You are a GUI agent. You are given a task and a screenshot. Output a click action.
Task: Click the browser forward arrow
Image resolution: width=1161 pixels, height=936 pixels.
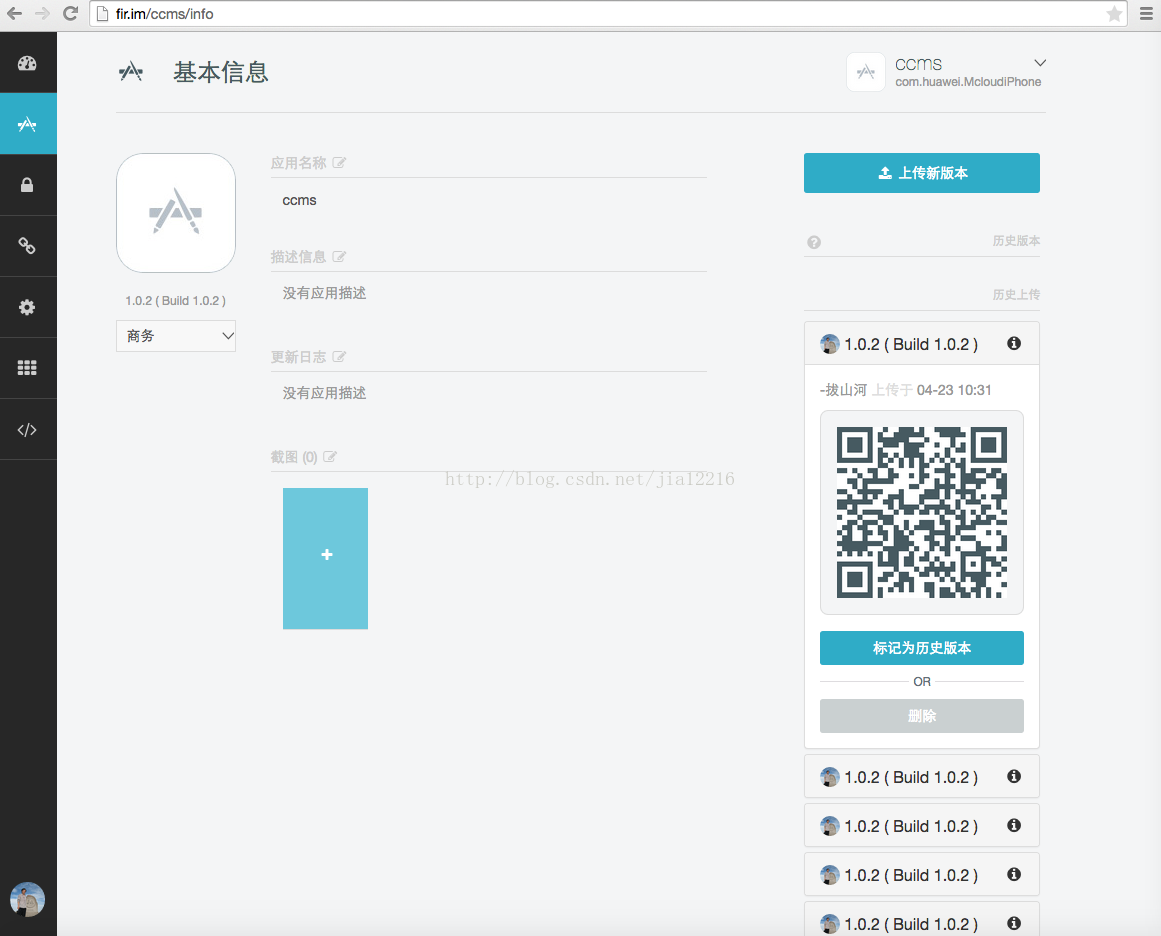tap(42, 13)
